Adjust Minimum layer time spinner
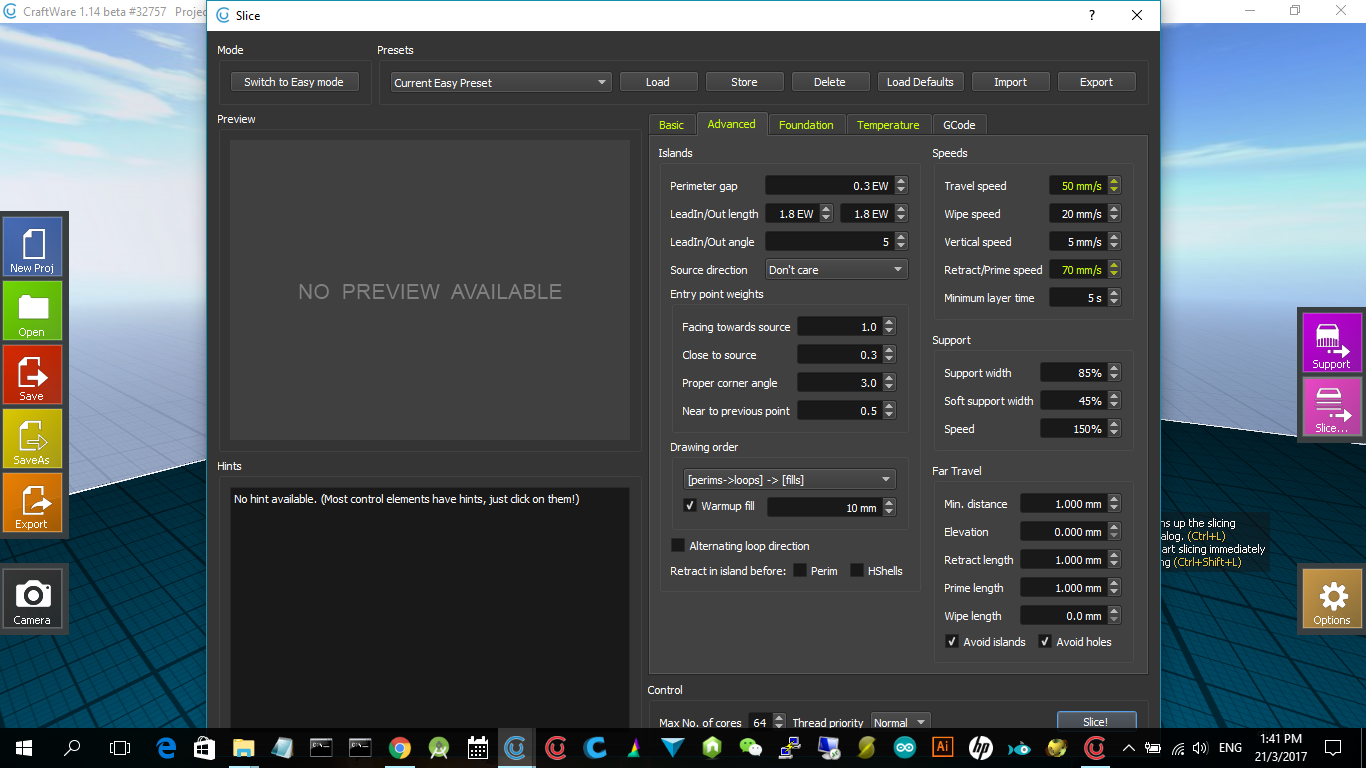 1114,298
